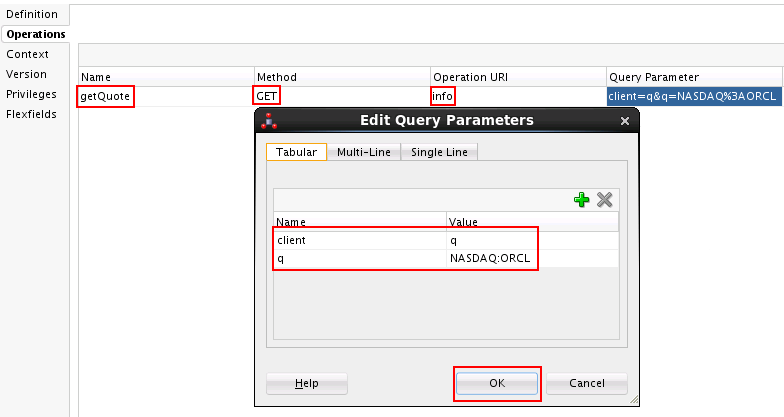This screenshot has height=417, width=784.
Task: Select the getQuote name cell
Action: 166,96
